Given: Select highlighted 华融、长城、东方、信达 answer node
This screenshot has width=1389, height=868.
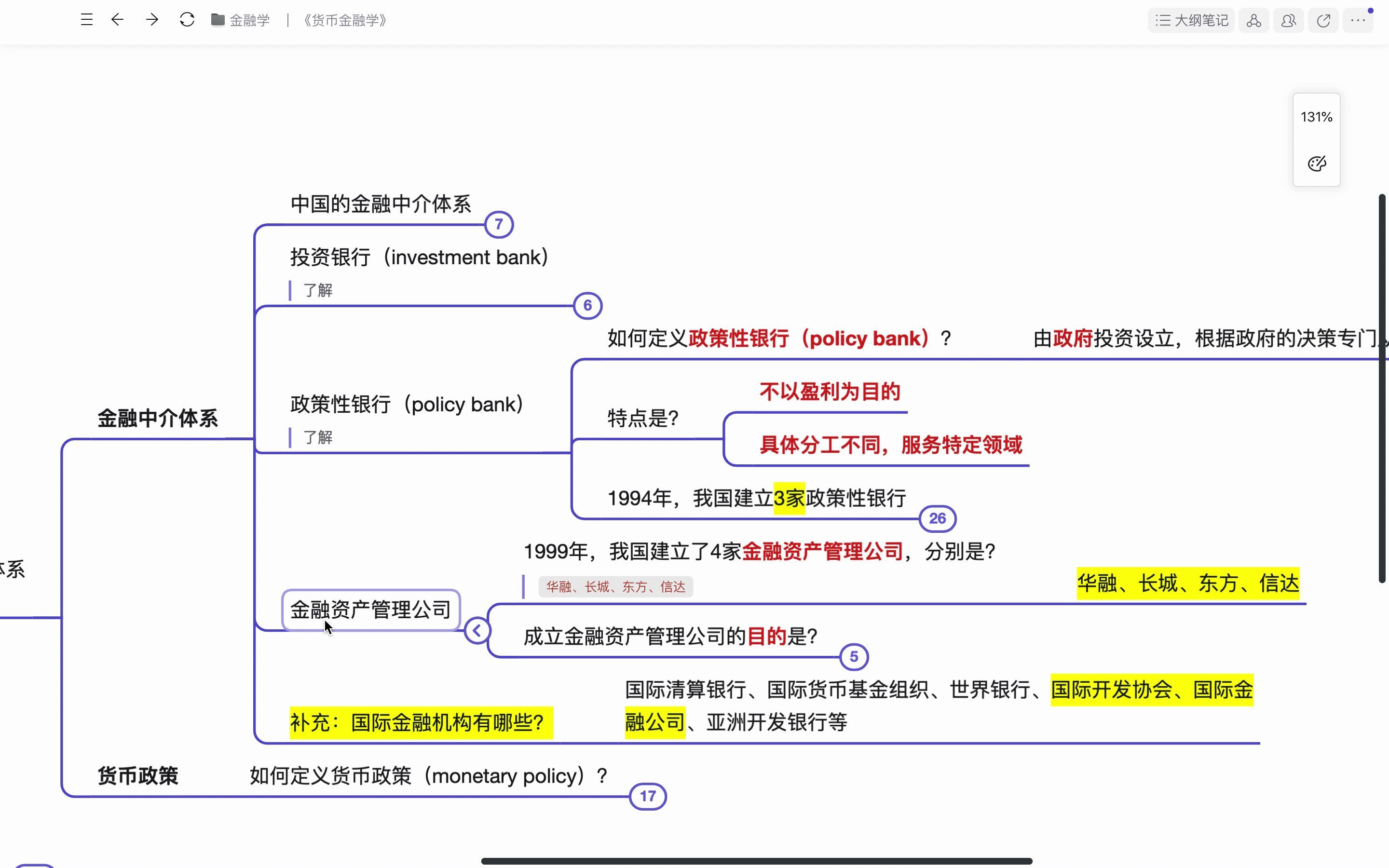Looking at the screenshot, I should (x=1188, y=583).
